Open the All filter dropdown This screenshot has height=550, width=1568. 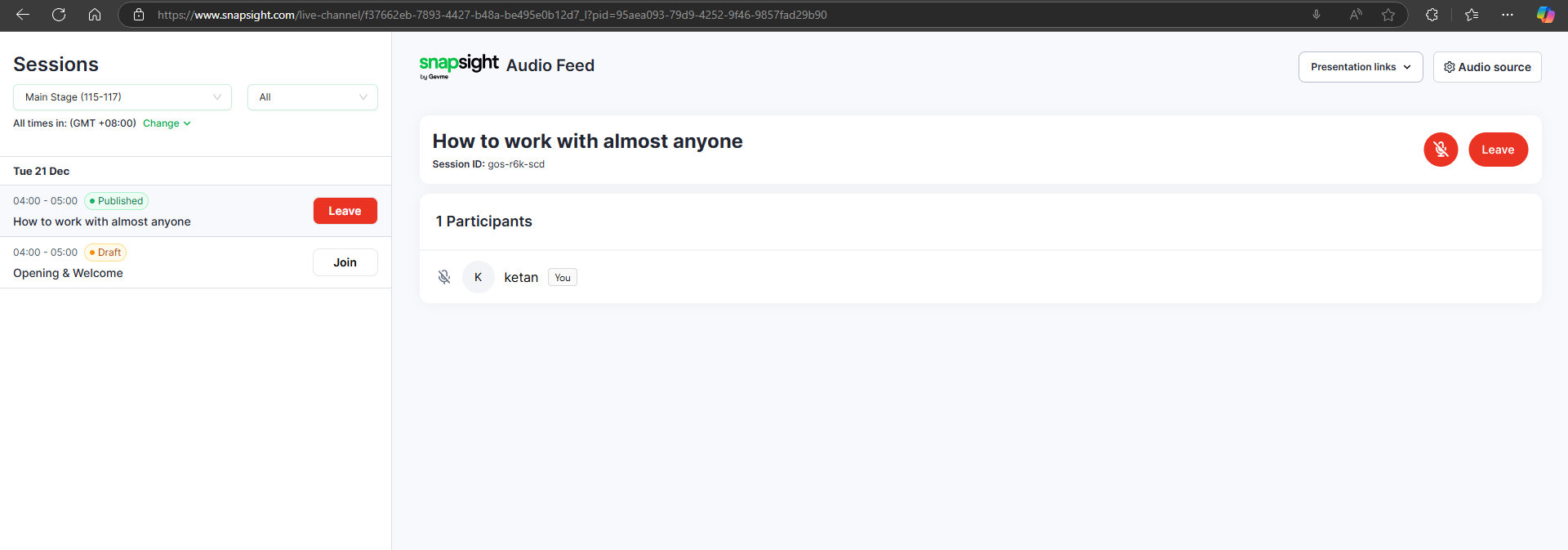pyautogui.click(x=313, y=97)
